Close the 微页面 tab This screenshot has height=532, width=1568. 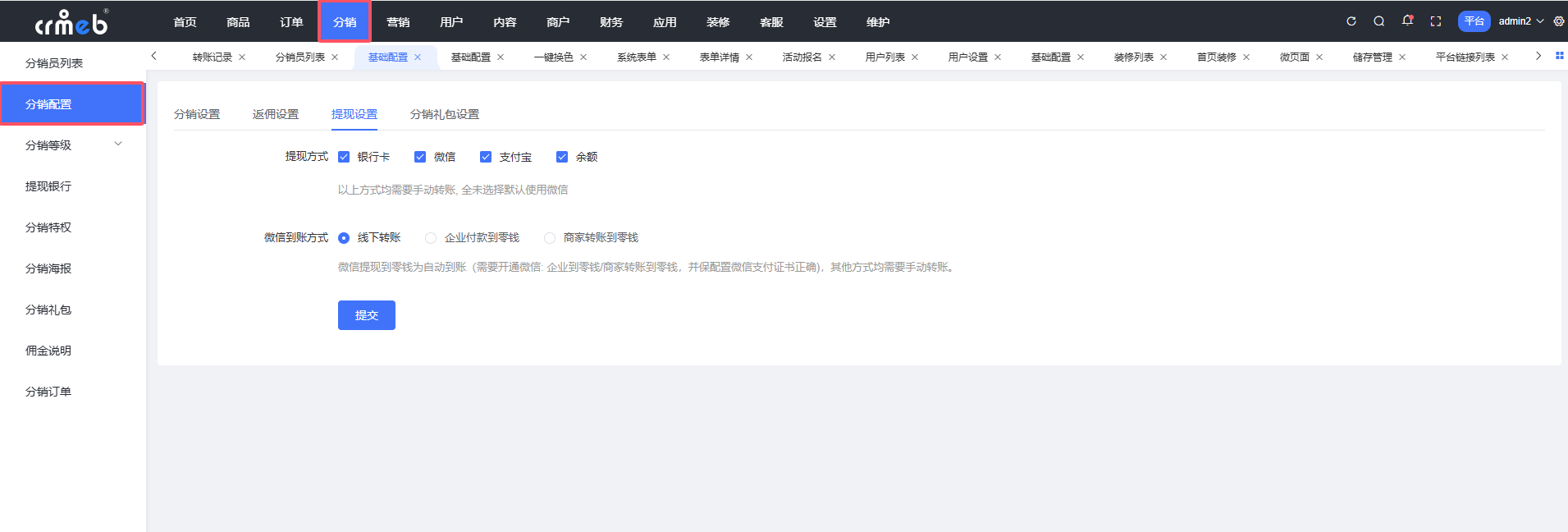click(1319, 57)
